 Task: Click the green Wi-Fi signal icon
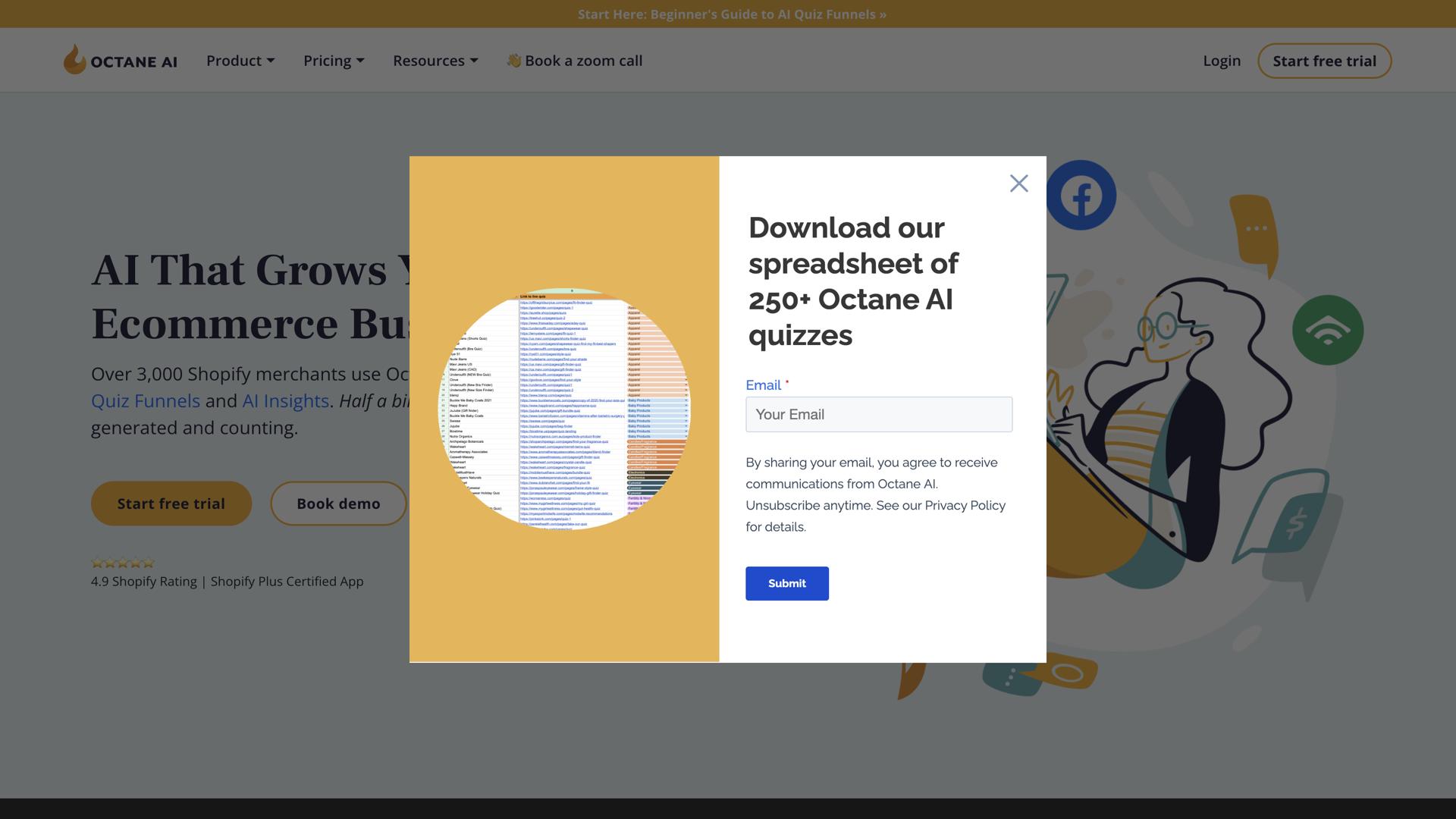coord(1327,331)
